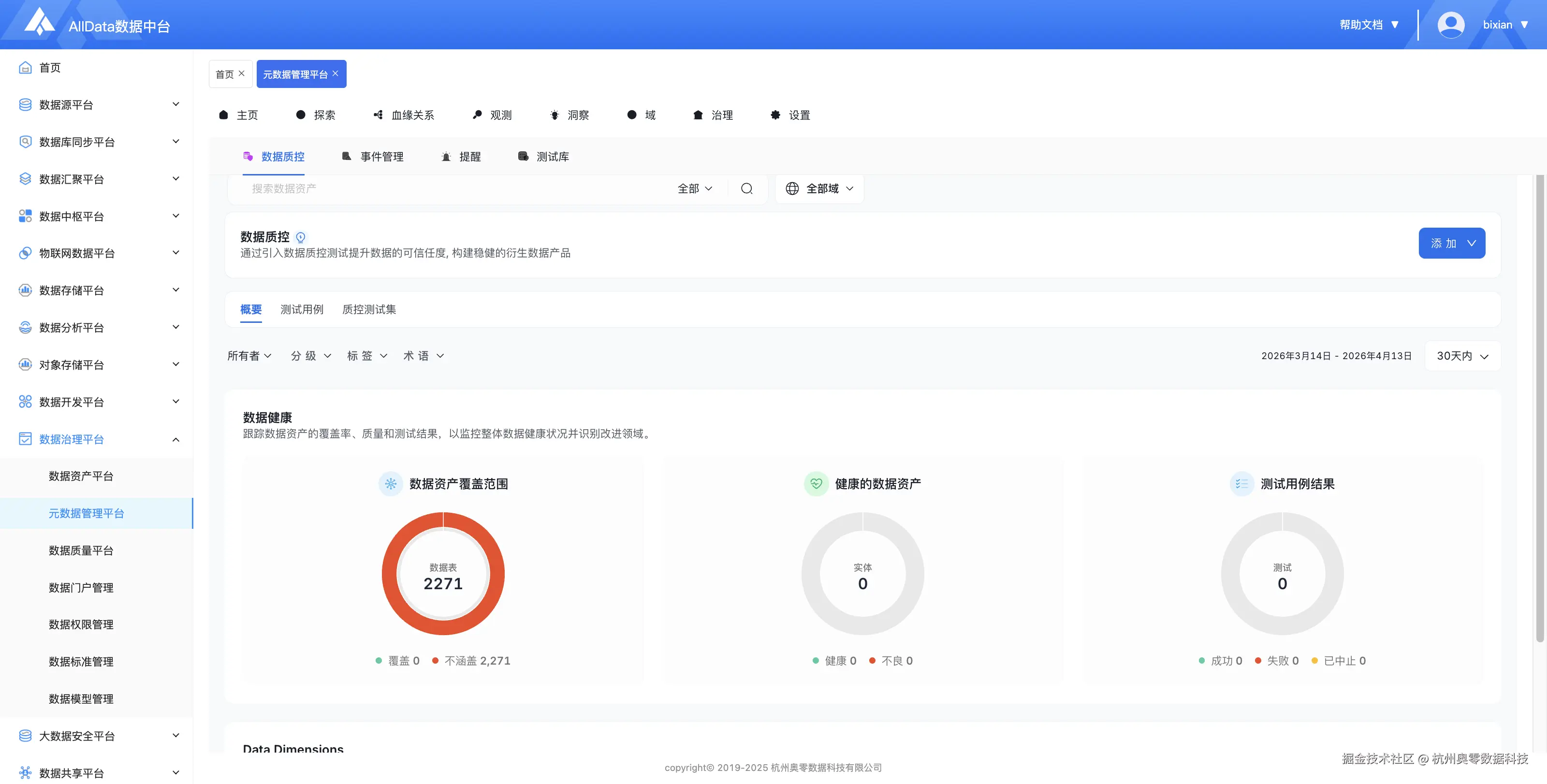Select the 探索 icon in the navigation bar
This screenshot has width=1547, height=784.
(x=301, y=114)
